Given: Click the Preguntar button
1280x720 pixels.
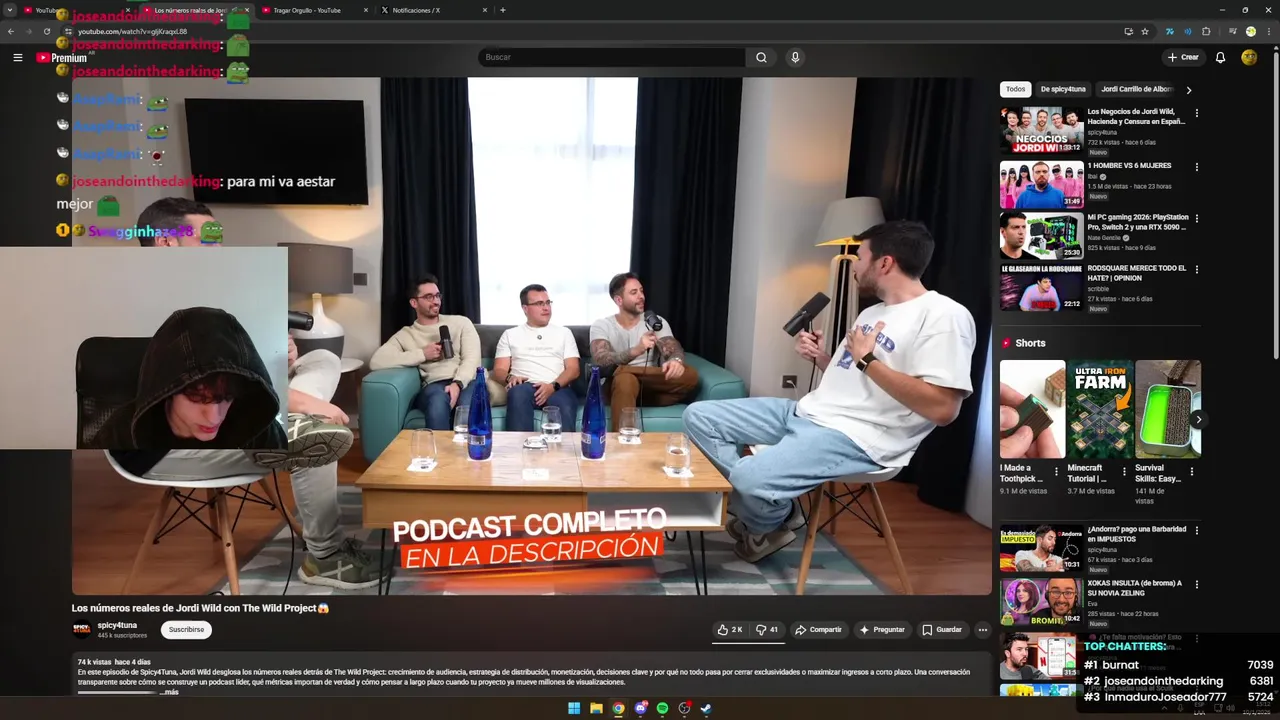Looking at the screenshot, I should tap(882, 630).
